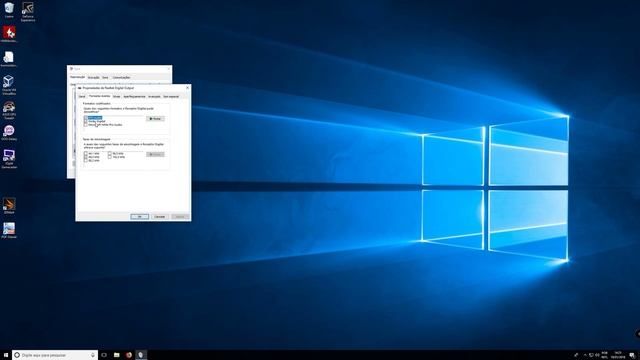Launch the orange-logo game desktop shortcut

9,206
